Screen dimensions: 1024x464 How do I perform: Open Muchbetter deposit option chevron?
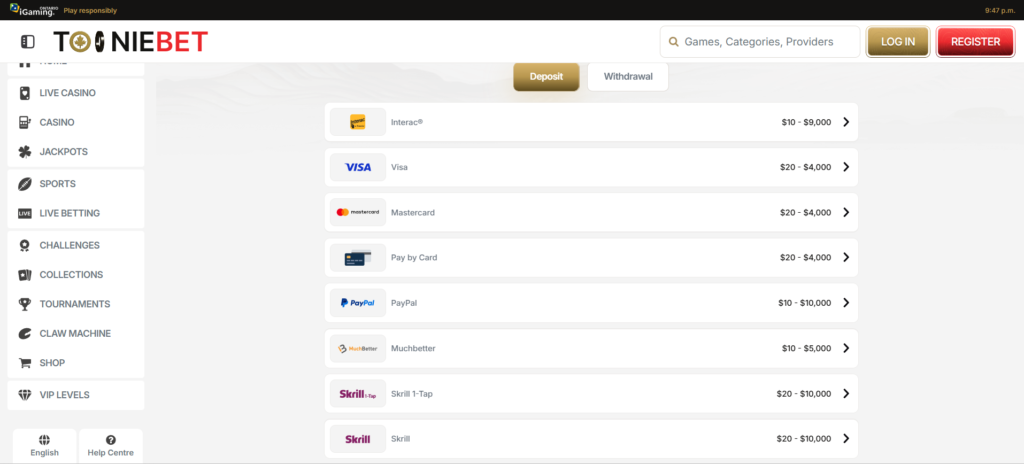point(845,348)
